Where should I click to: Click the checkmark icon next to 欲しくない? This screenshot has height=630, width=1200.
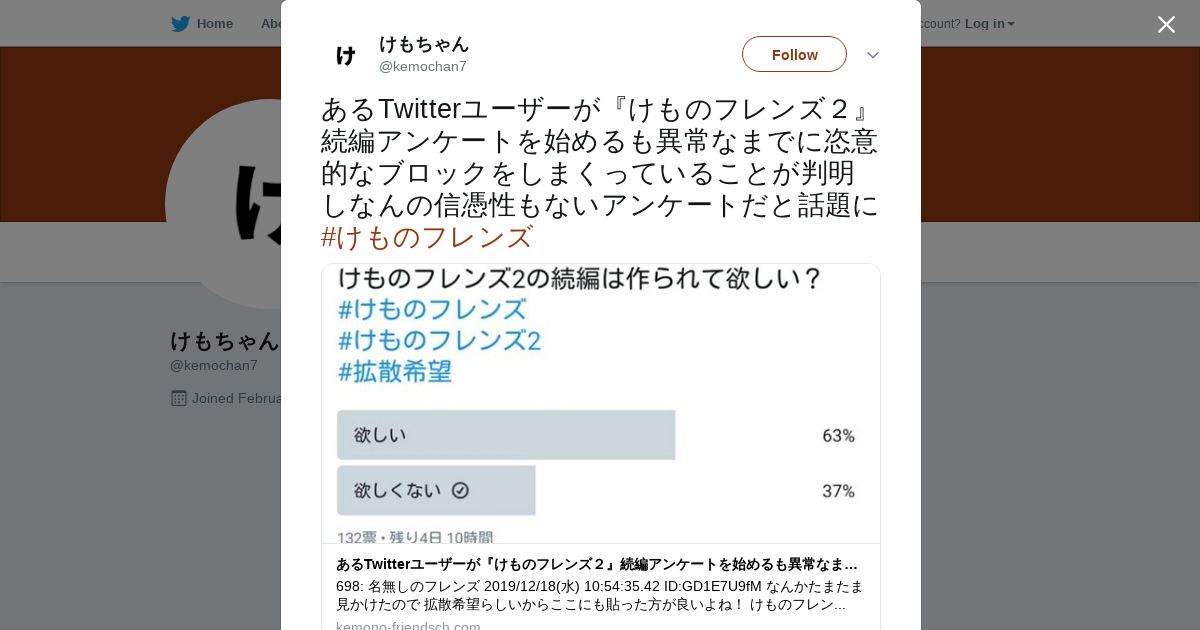[460, 490]
